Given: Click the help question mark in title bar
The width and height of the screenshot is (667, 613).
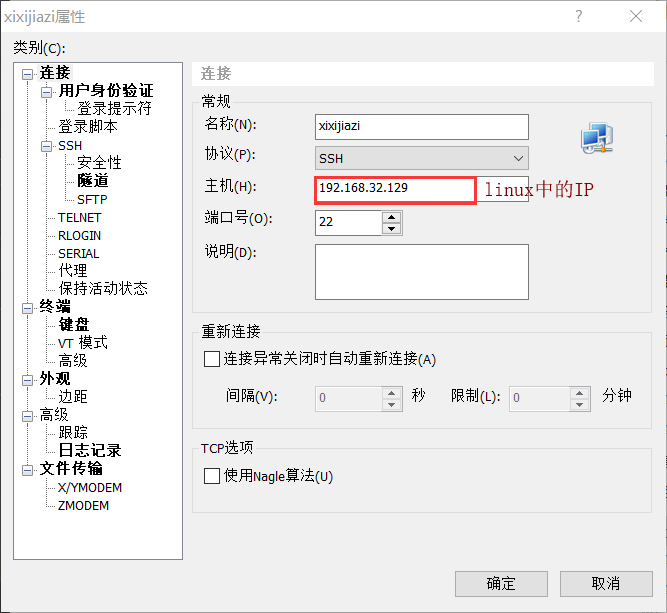Looking at the screenshot, I should coord(579,16).
